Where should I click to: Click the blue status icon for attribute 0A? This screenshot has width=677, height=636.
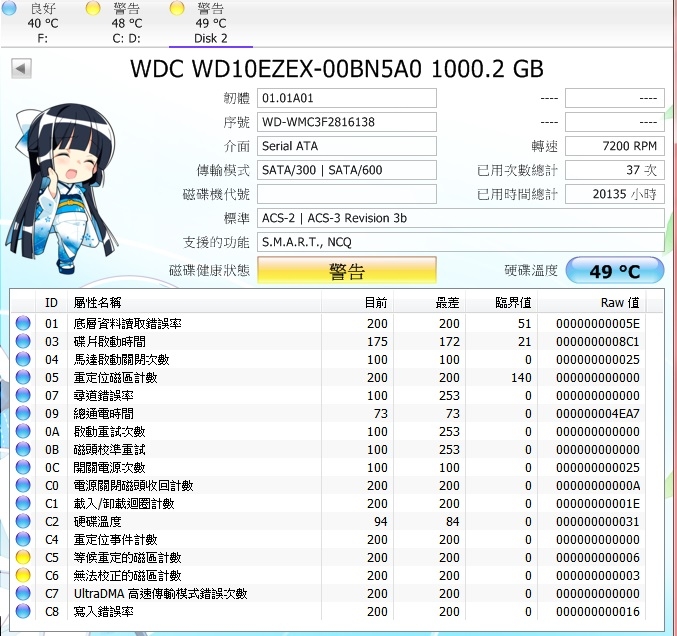coord(23,431)
